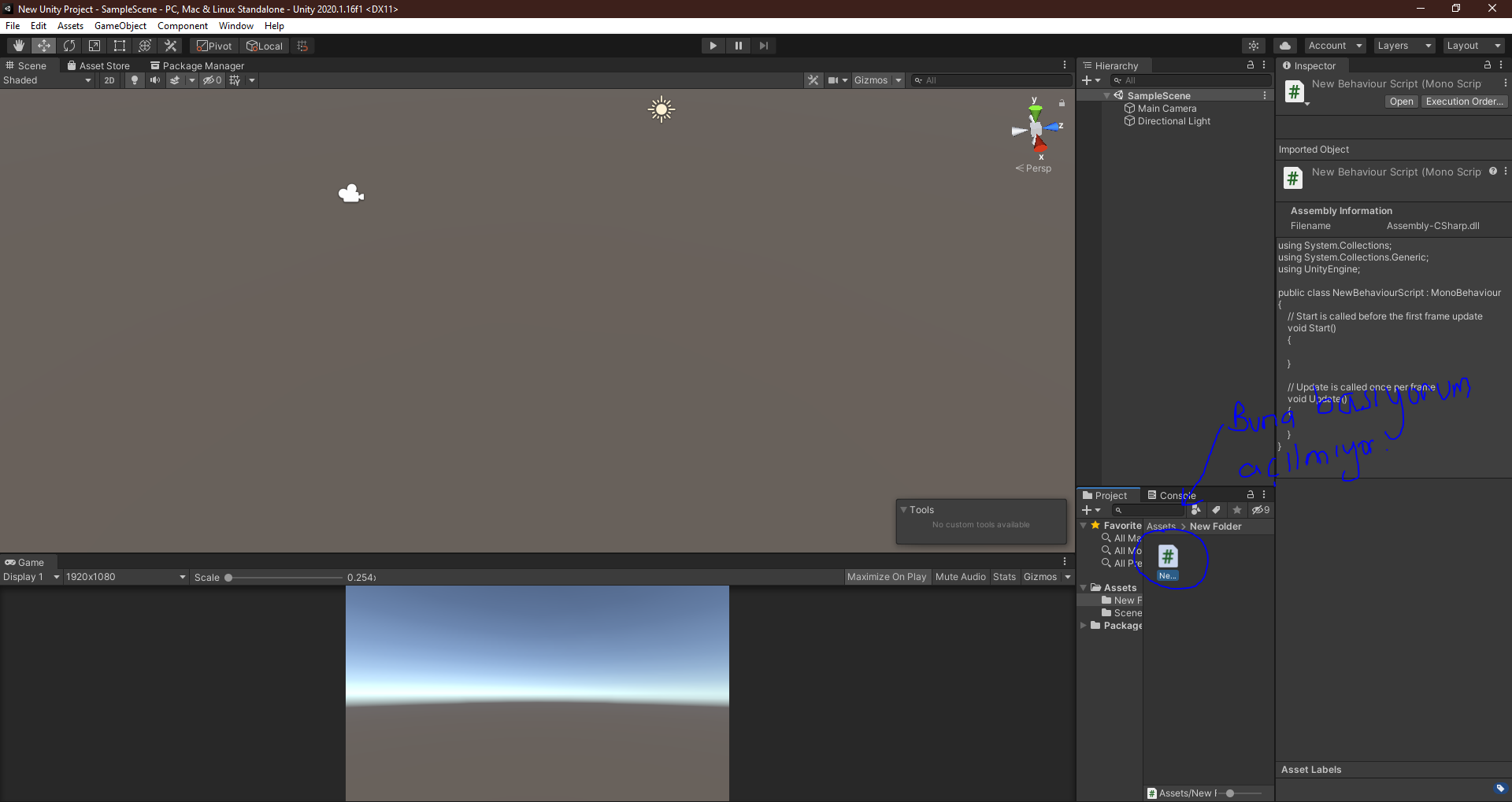Click the Asset Labels tag icon
Viewport: 1512px width, 802px height.
pyautogui.click(x=1500, y=788)
